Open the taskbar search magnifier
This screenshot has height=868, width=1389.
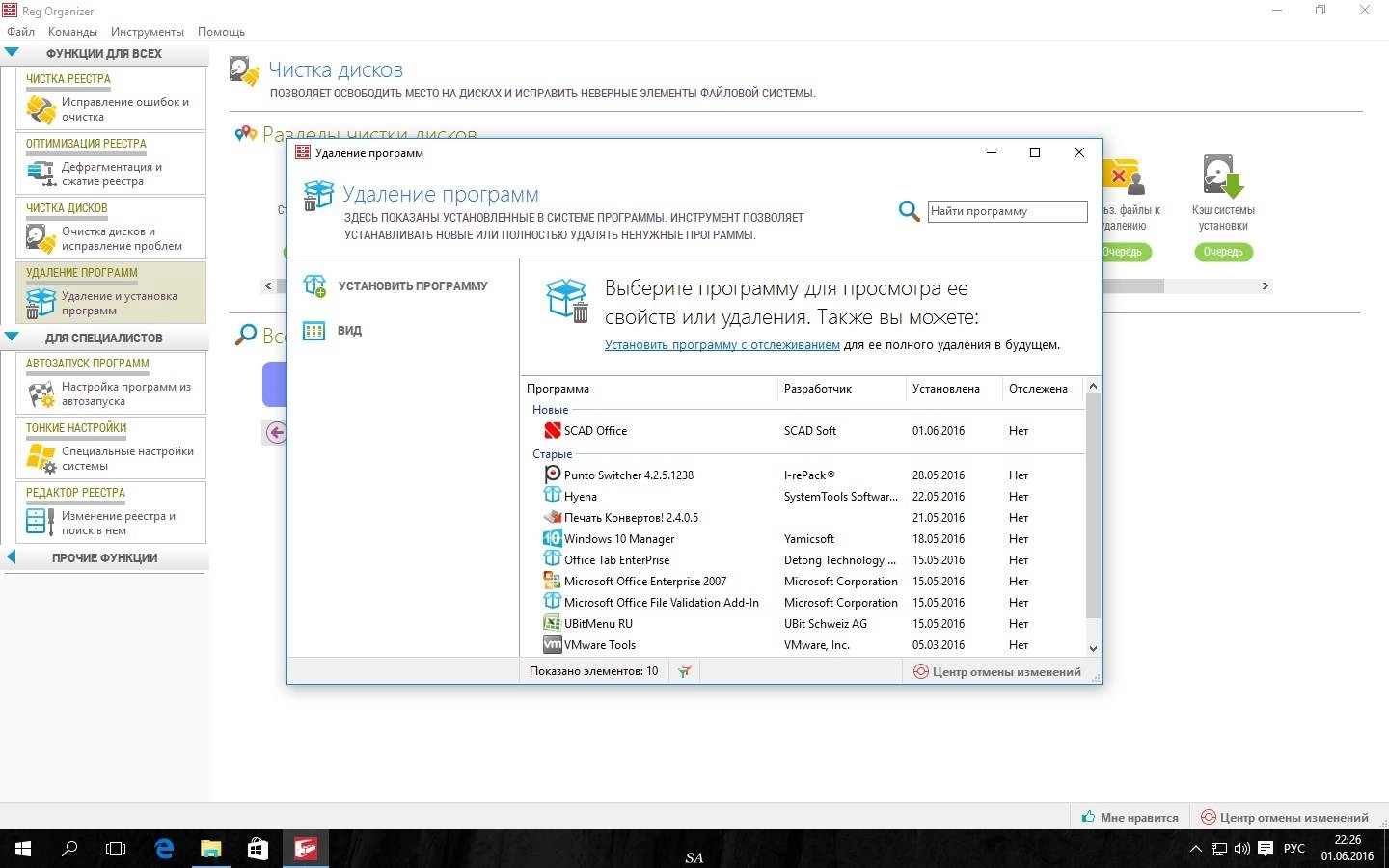tap(69, 849)
